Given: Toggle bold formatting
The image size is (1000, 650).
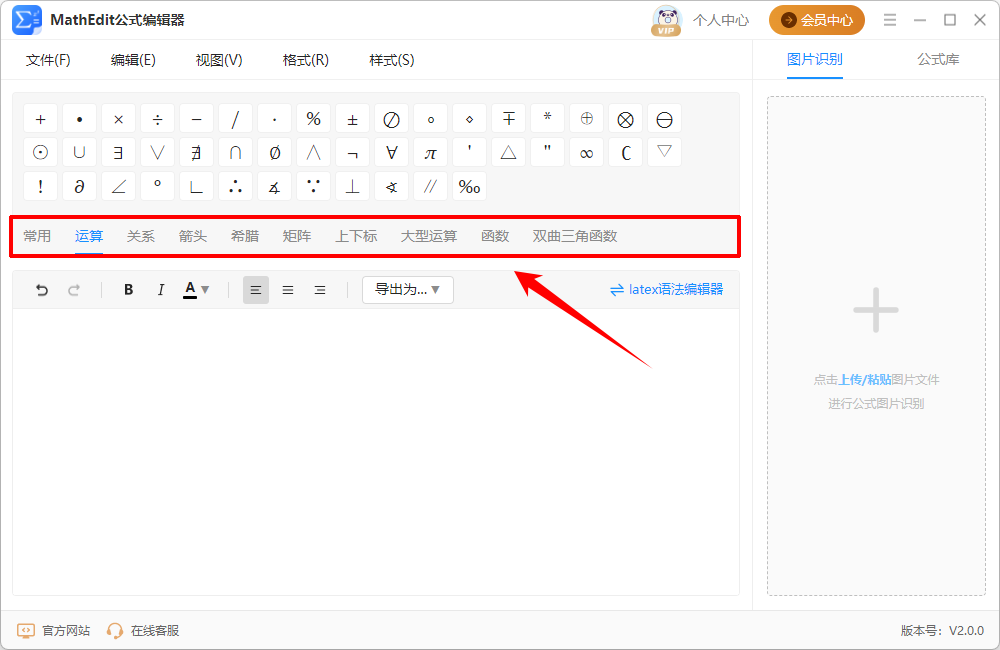Looking at the screenshot, I should [x=128, y=290].
